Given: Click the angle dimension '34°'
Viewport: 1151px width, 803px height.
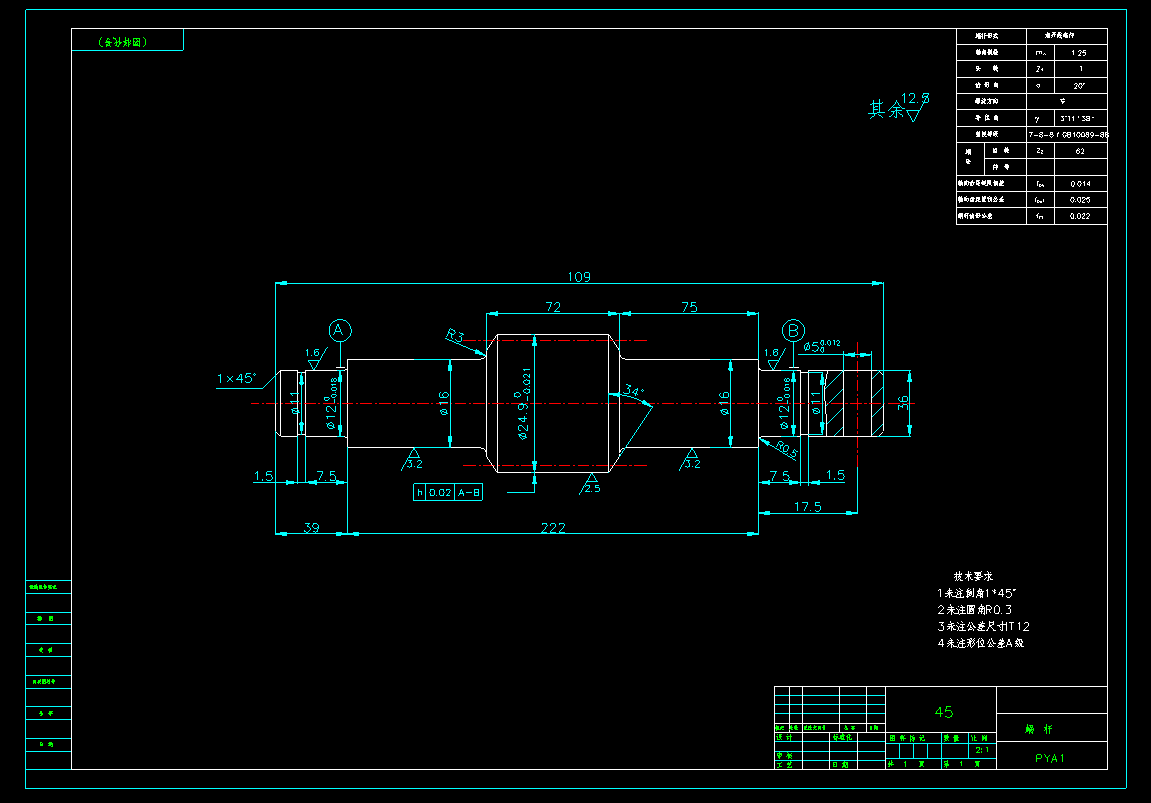Looking at the screenshot, I should tap(633, 390).
